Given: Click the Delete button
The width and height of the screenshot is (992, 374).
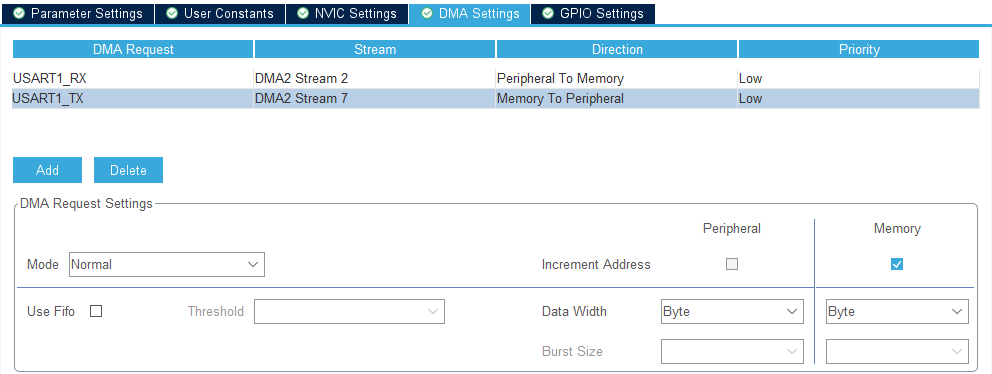Looking at the screenshot, I should (128, 170).
